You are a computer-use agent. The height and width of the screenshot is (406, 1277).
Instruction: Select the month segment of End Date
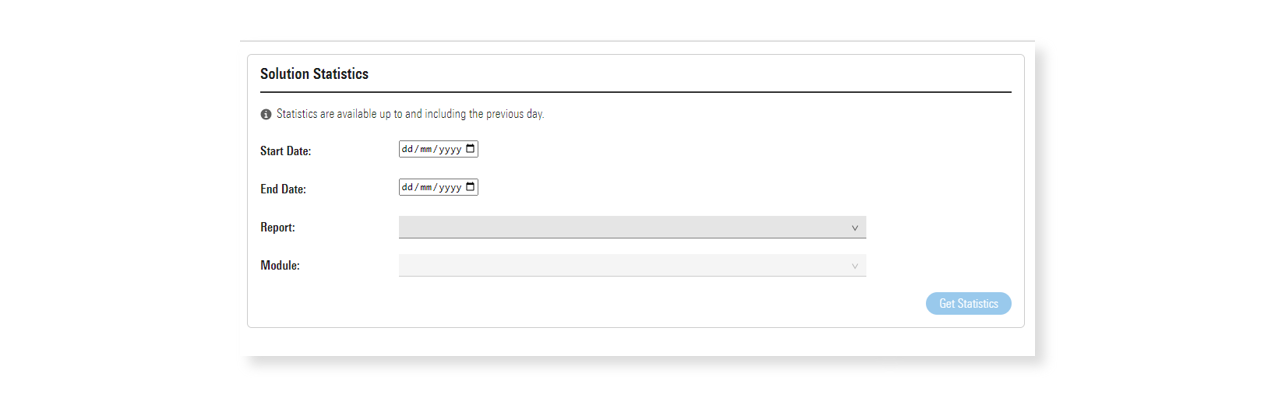click(425, 187)
